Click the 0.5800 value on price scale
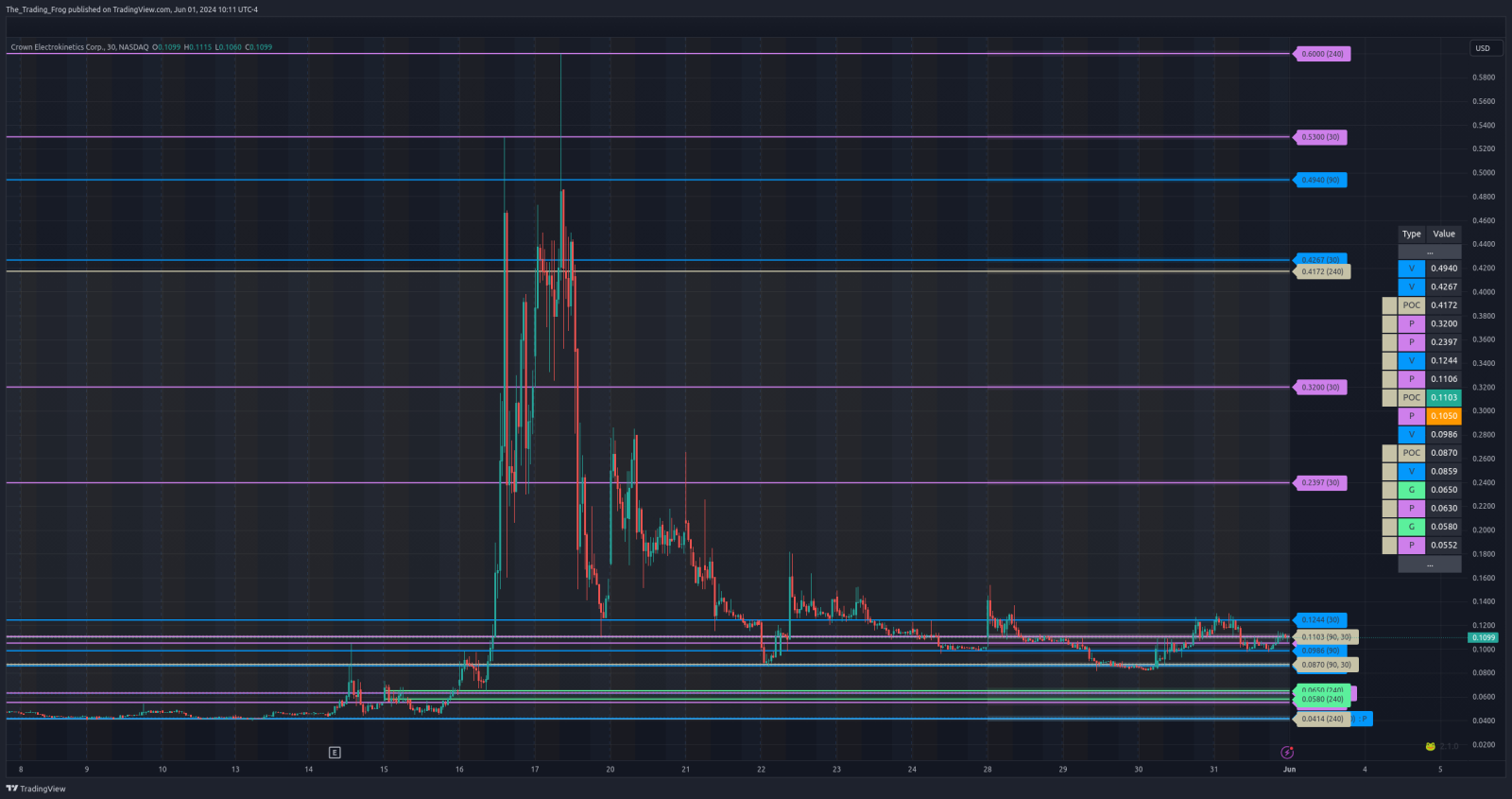This screenshot has width=1512, height=799. 1484,78
